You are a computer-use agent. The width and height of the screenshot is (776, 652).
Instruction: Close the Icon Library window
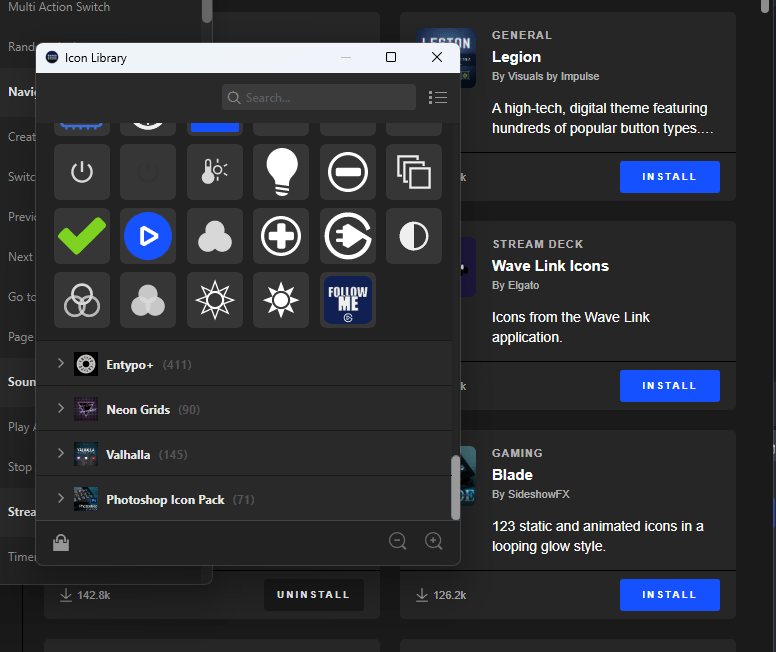coord(436,57)
